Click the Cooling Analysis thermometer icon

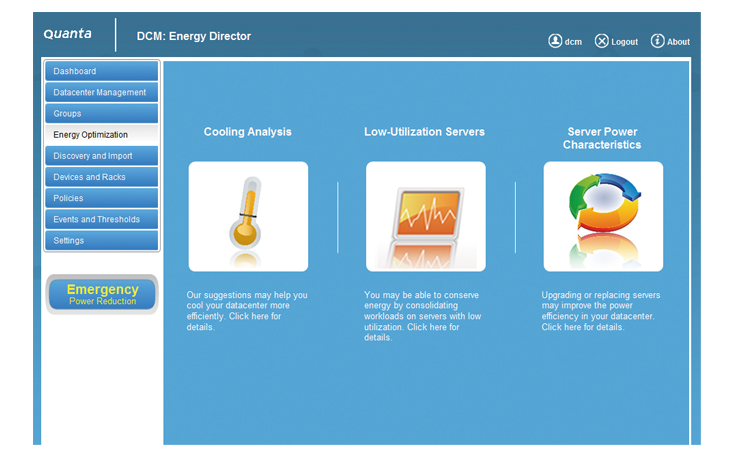pyautogui.click(x=248, y=217)
